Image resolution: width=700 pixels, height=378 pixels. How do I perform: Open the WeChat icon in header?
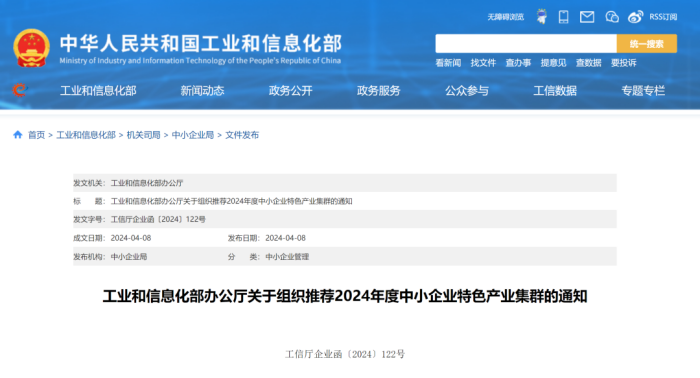[612, 17]
